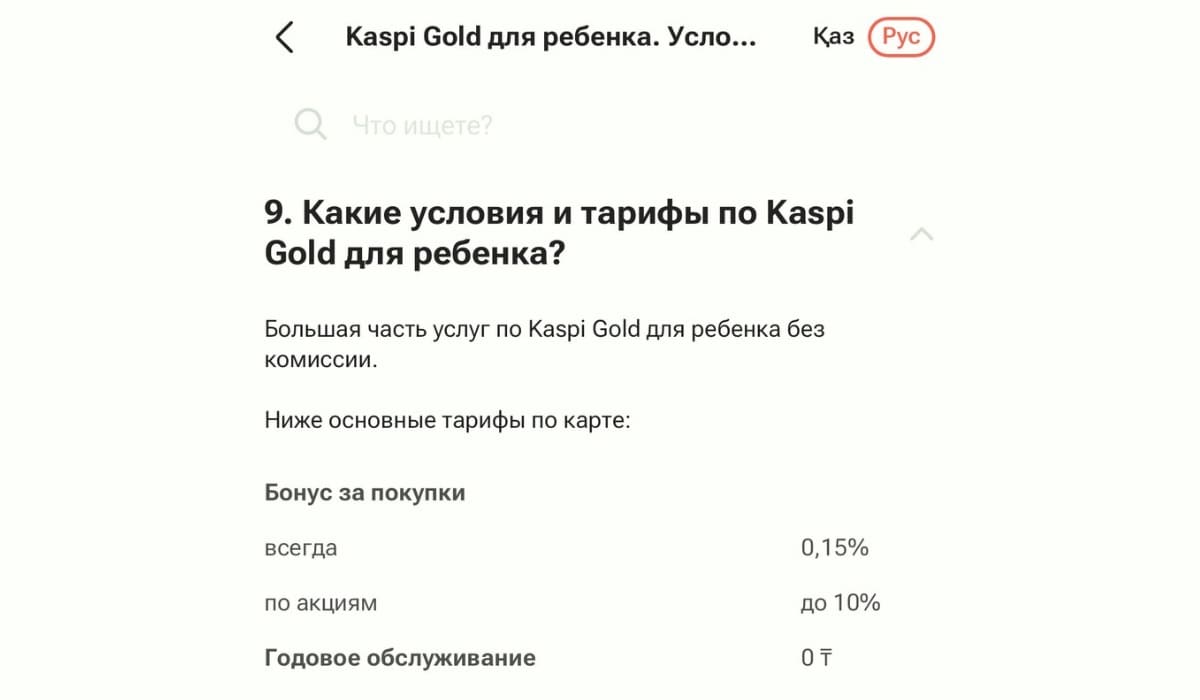Switch language to Қаз
The width and height of the screenshot is (1200, 700).
833,38
